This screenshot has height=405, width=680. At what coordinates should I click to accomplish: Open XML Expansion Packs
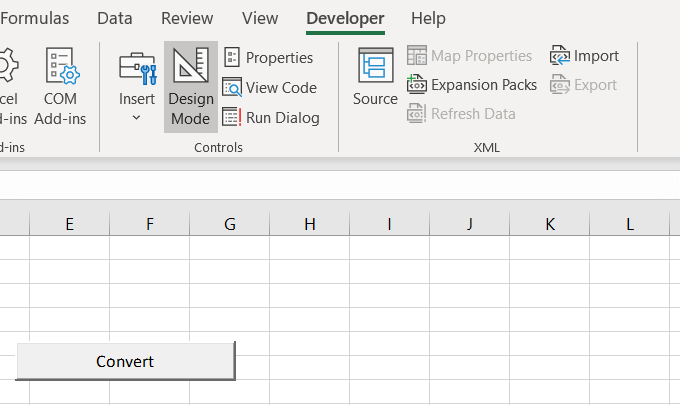pos(472,85)
